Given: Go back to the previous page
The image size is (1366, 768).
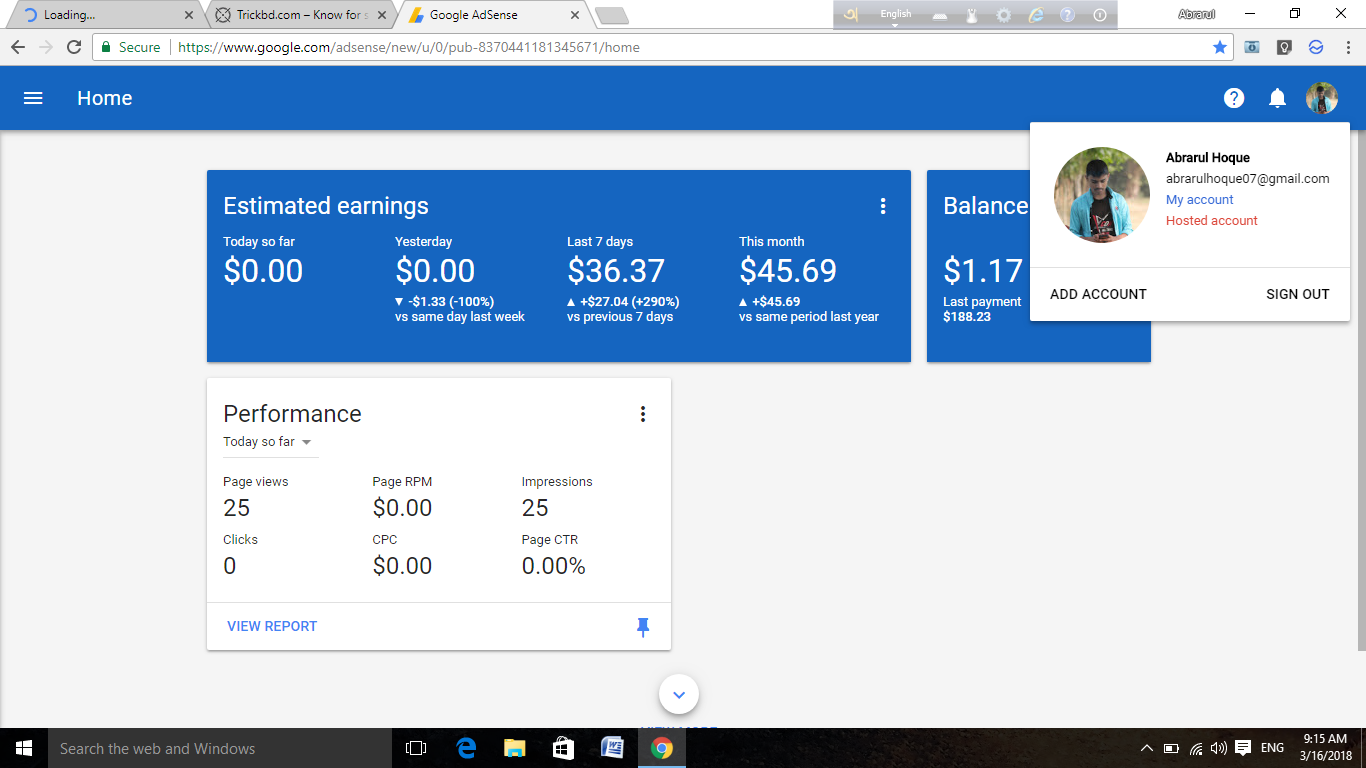Looking at the screenshot, I should (17, 47).
